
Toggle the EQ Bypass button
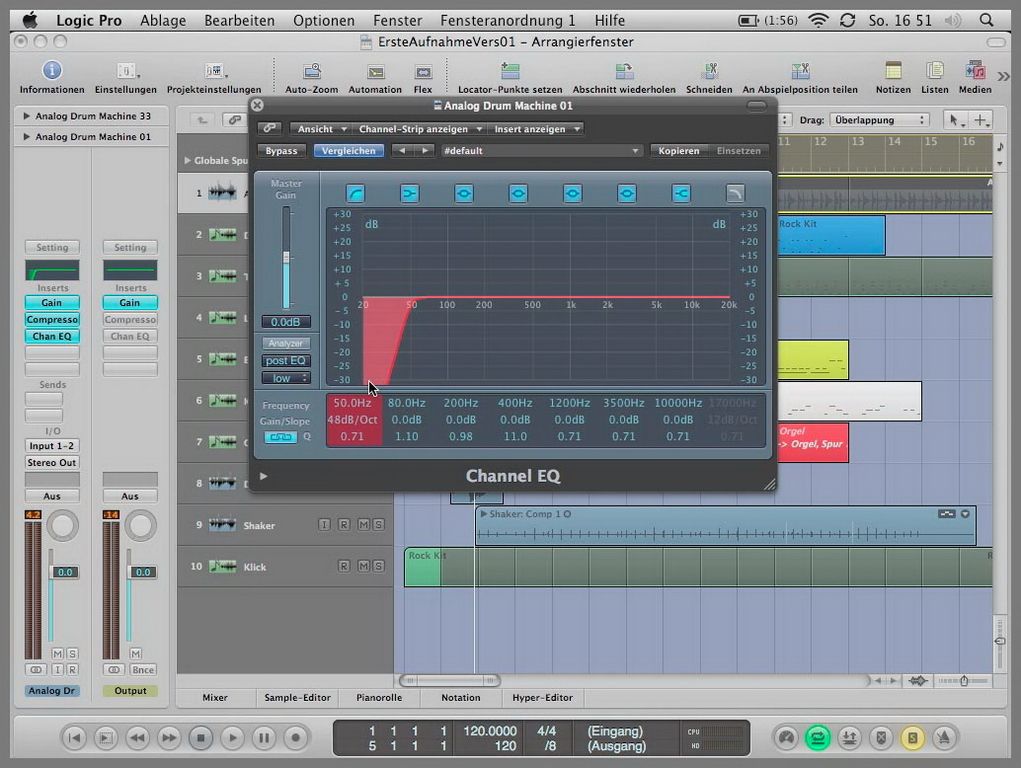pyautogui.click(x=281, y=150)
